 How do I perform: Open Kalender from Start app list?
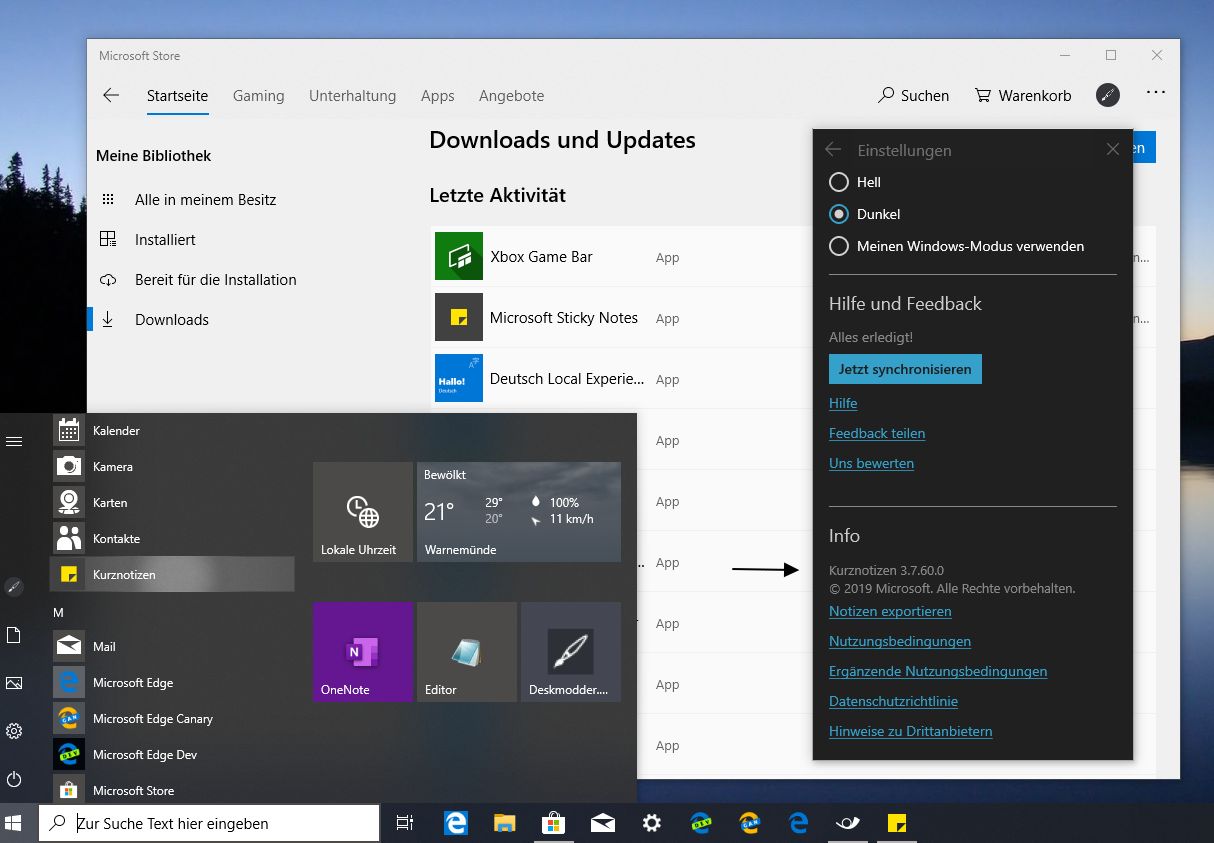pos(172,431)
